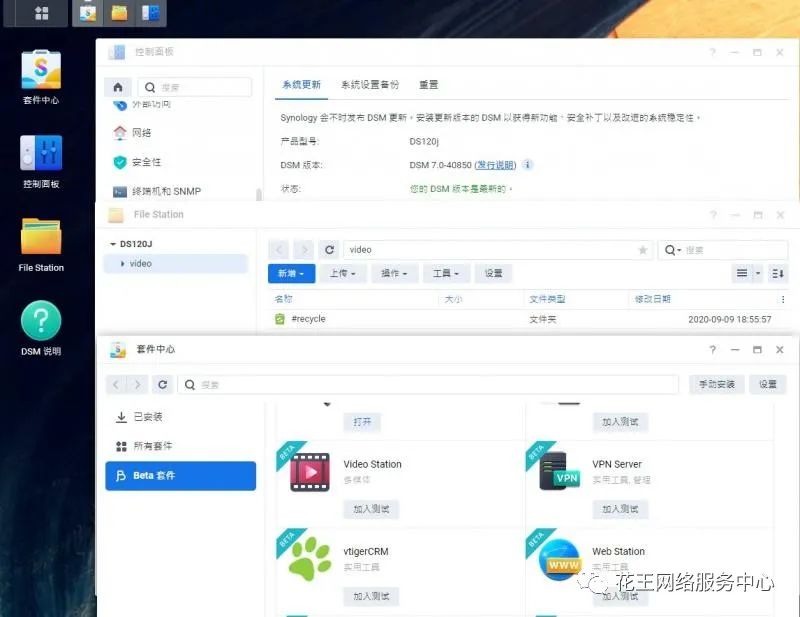
Task: Click scrollbar in Control Panel sidebar
Action: pos(259,194)
